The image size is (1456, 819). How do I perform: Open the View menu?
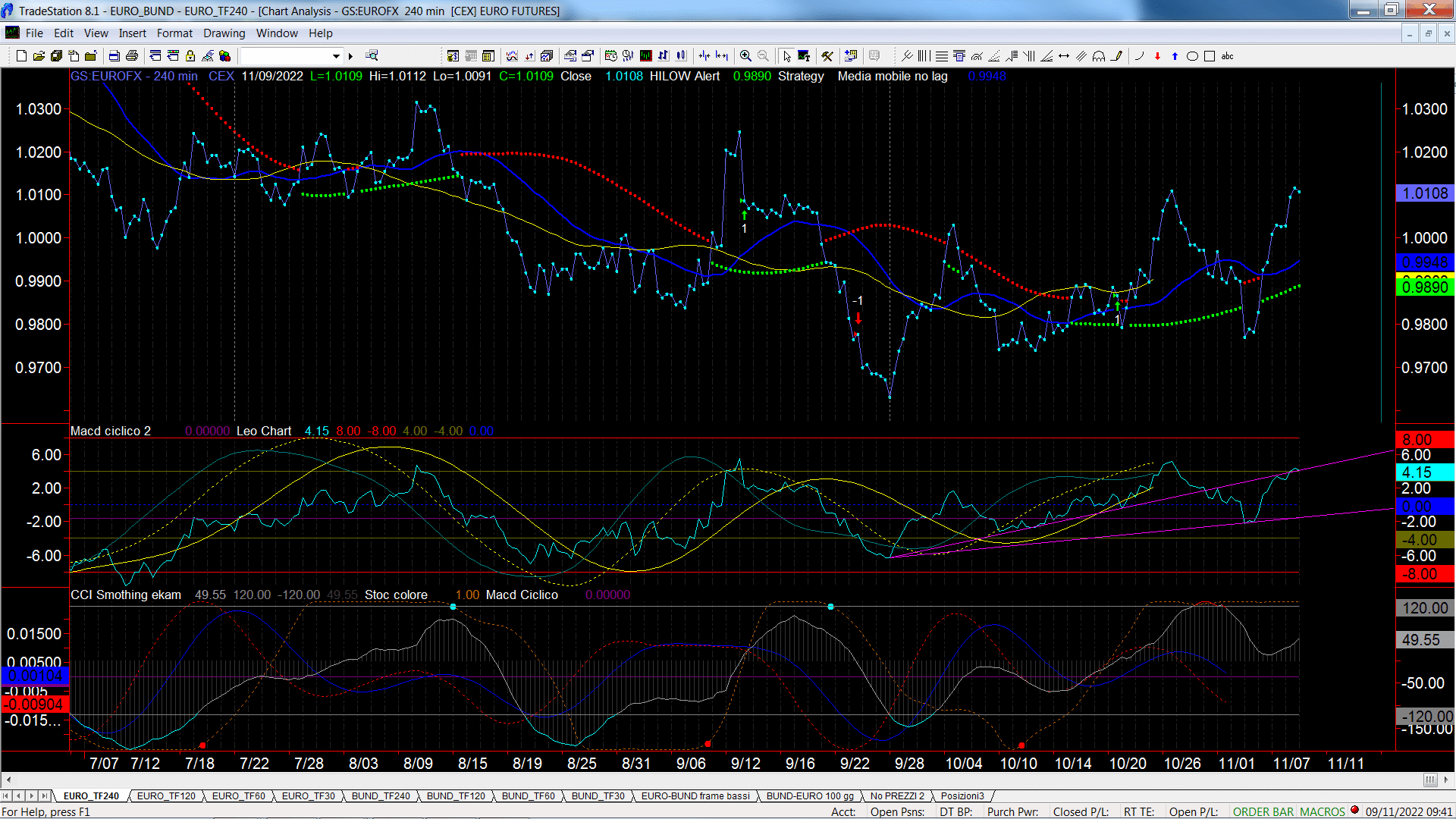point(96,33)
